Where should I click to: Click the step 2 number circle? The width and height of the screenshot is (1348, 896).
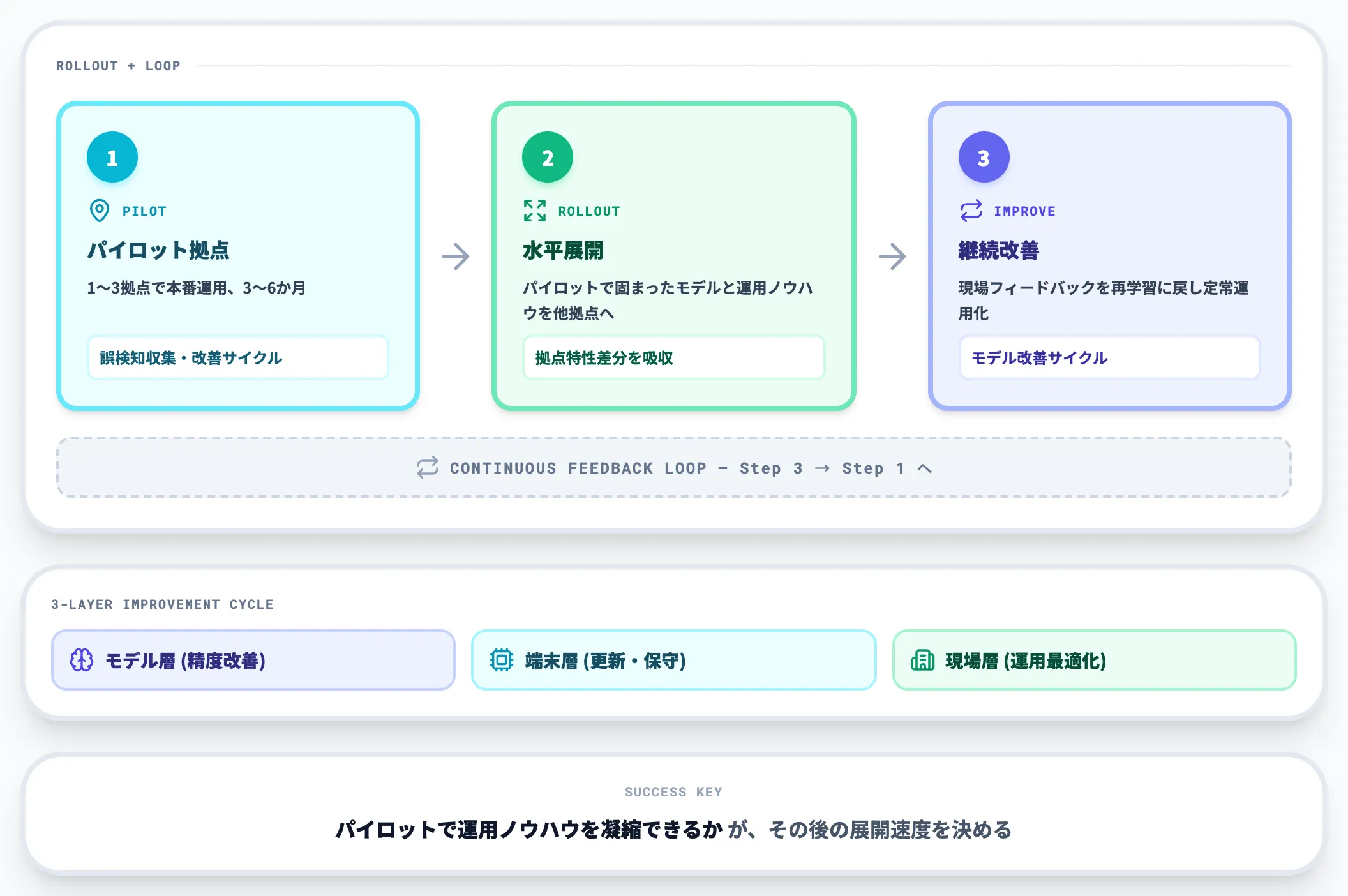click(548, 157)
